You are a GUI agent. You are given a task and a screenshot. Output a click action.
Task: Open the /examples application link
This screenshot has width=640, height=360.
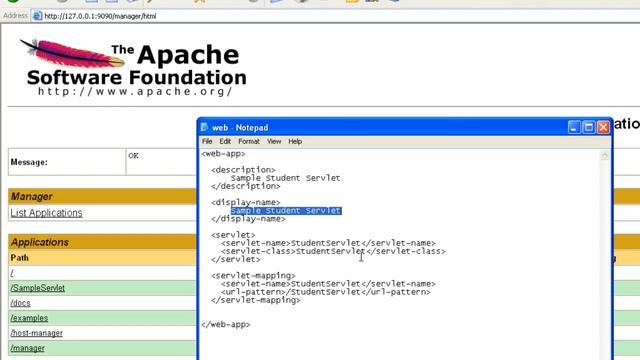tap(29, 318)
